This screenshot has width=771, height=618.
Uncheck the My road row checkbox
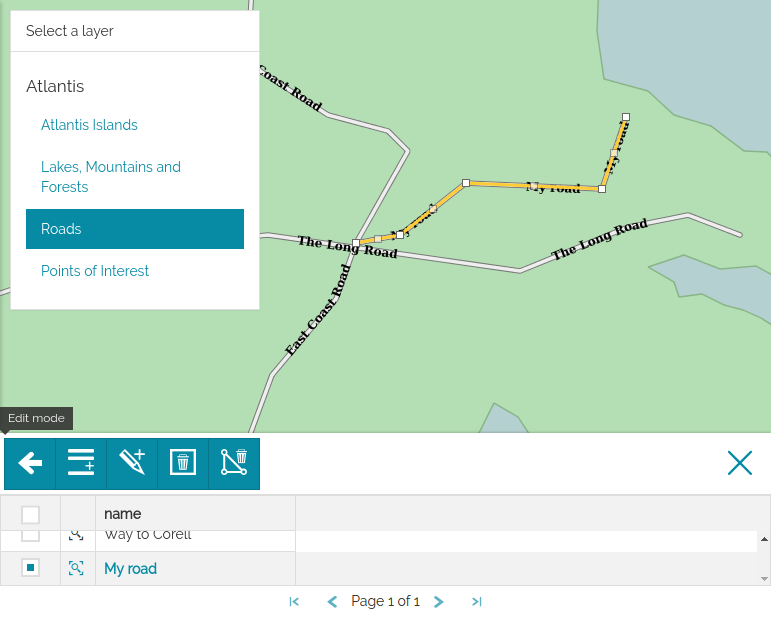click(x=31, y=568)
